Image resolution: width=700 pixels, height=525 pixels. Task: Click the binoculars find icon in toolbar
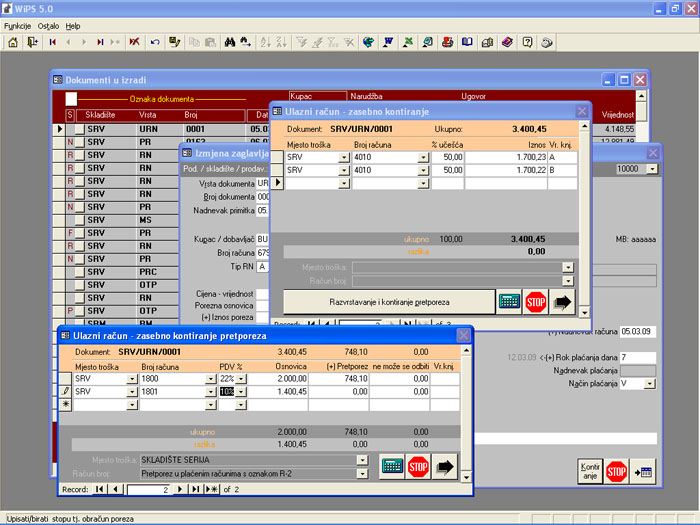pyautogui.click(x=230, y=42)
